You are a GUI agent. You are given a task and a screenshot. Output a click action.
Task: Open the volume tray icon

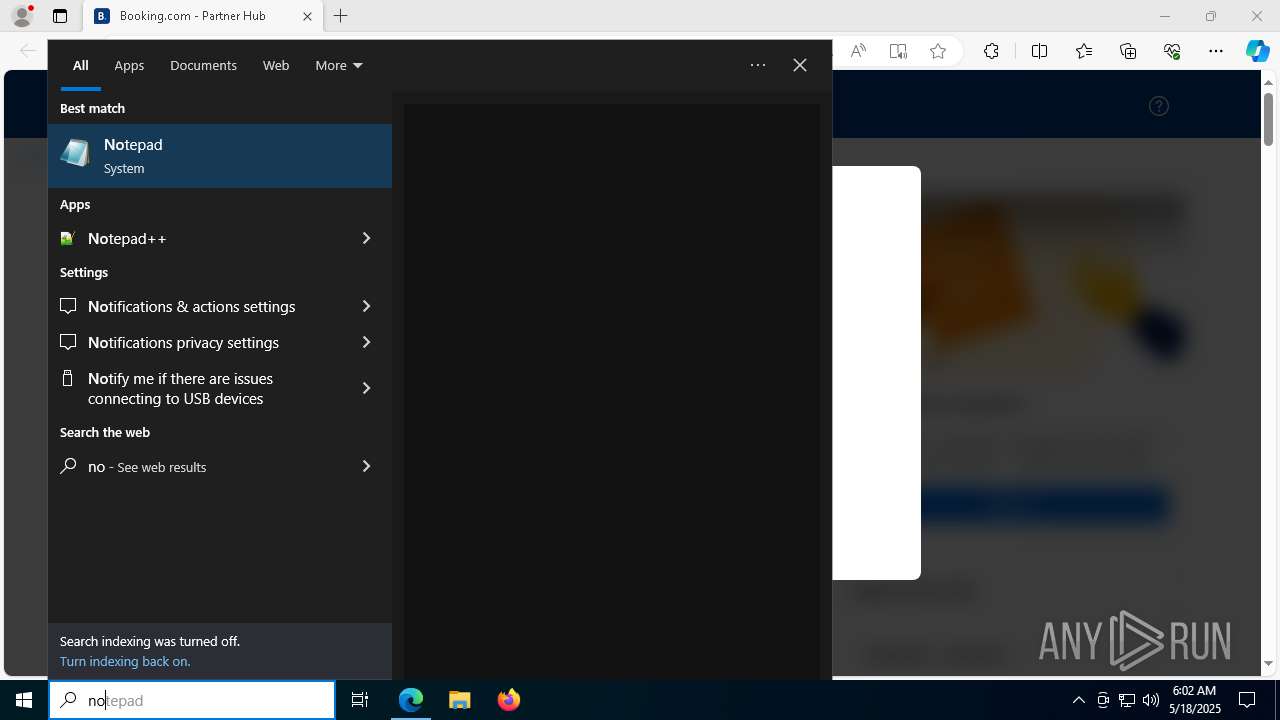point(1150,700)
